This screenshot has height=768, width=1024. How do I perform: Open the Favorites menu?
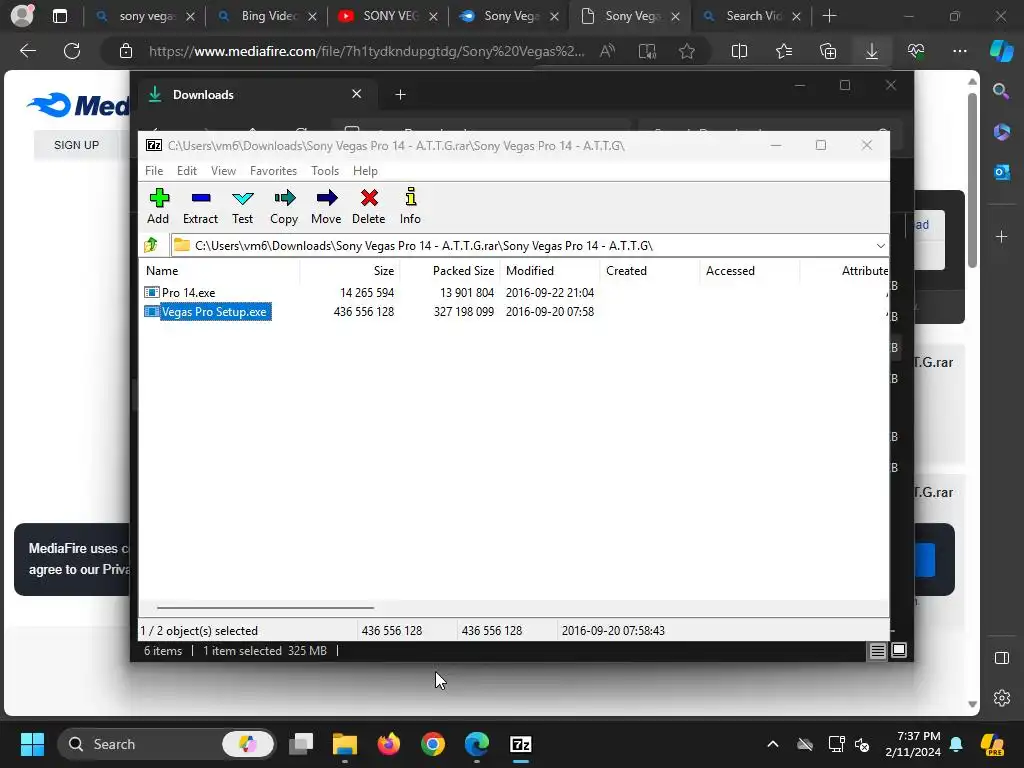(273, 170)
